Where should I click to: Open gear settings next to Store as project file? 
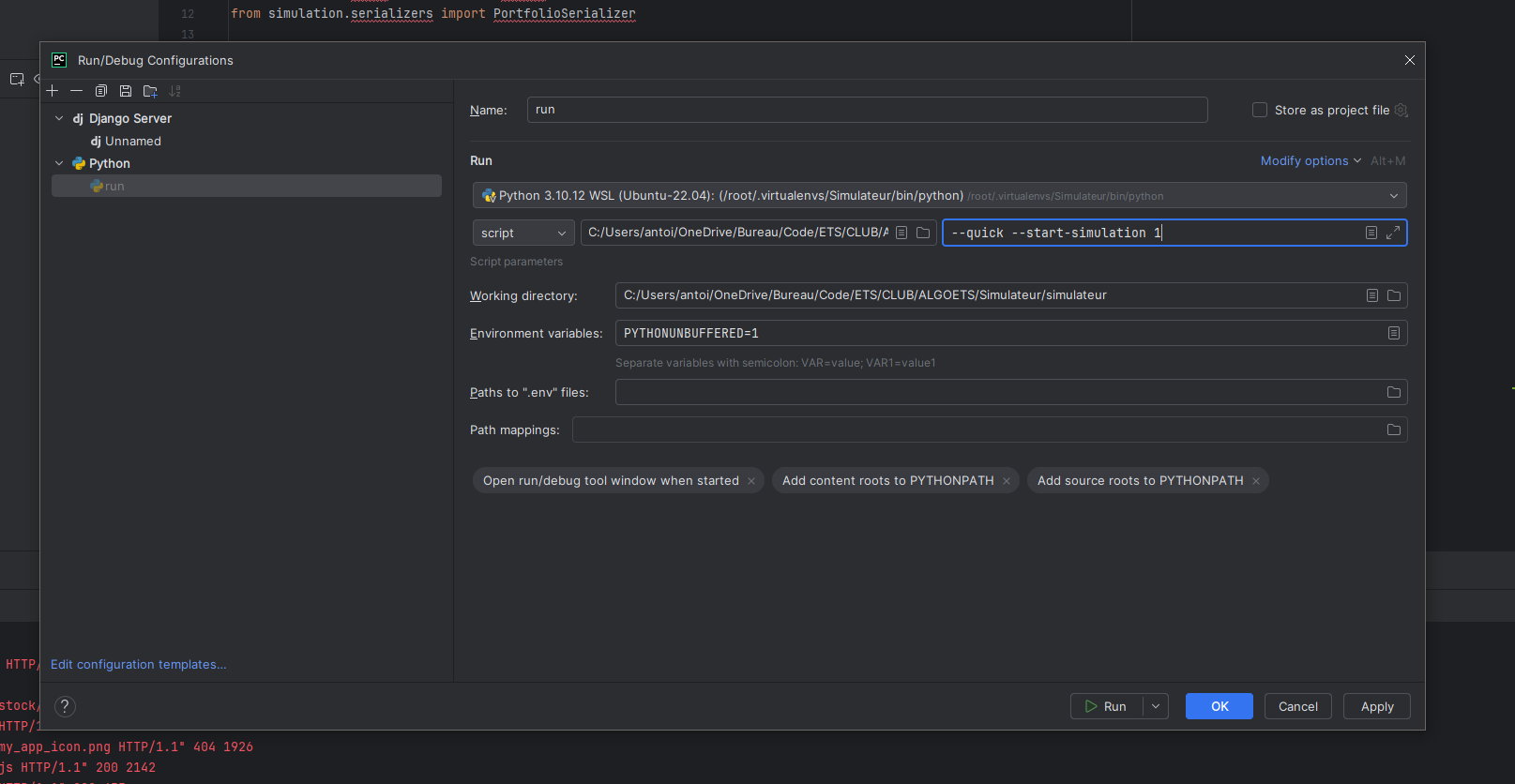point(1401,110)
